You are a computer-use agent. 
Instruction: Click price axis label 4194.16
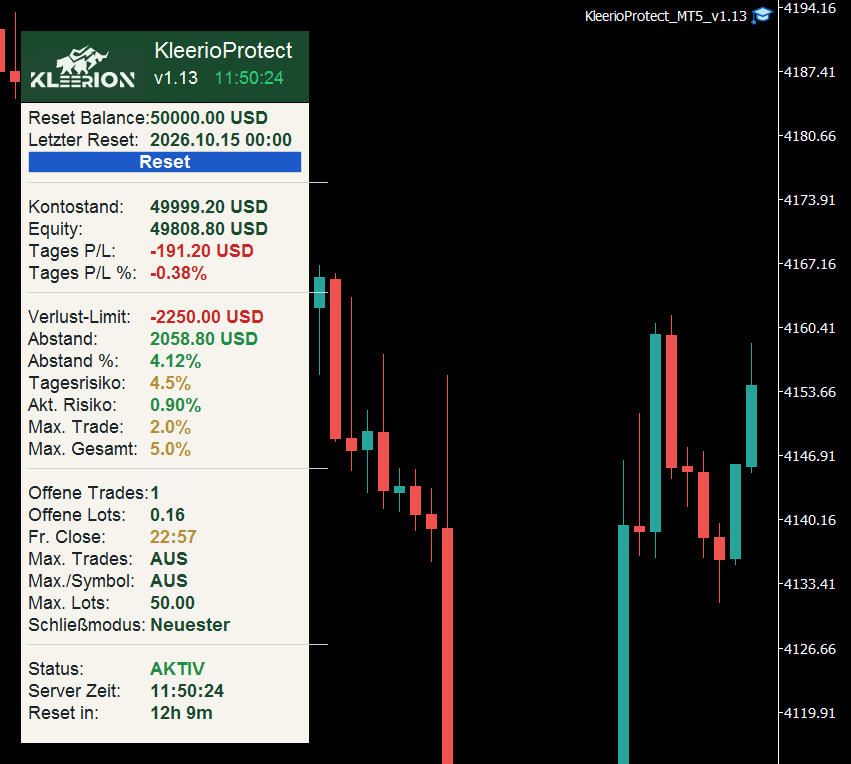pyautogui.click(x=810, y=8)
